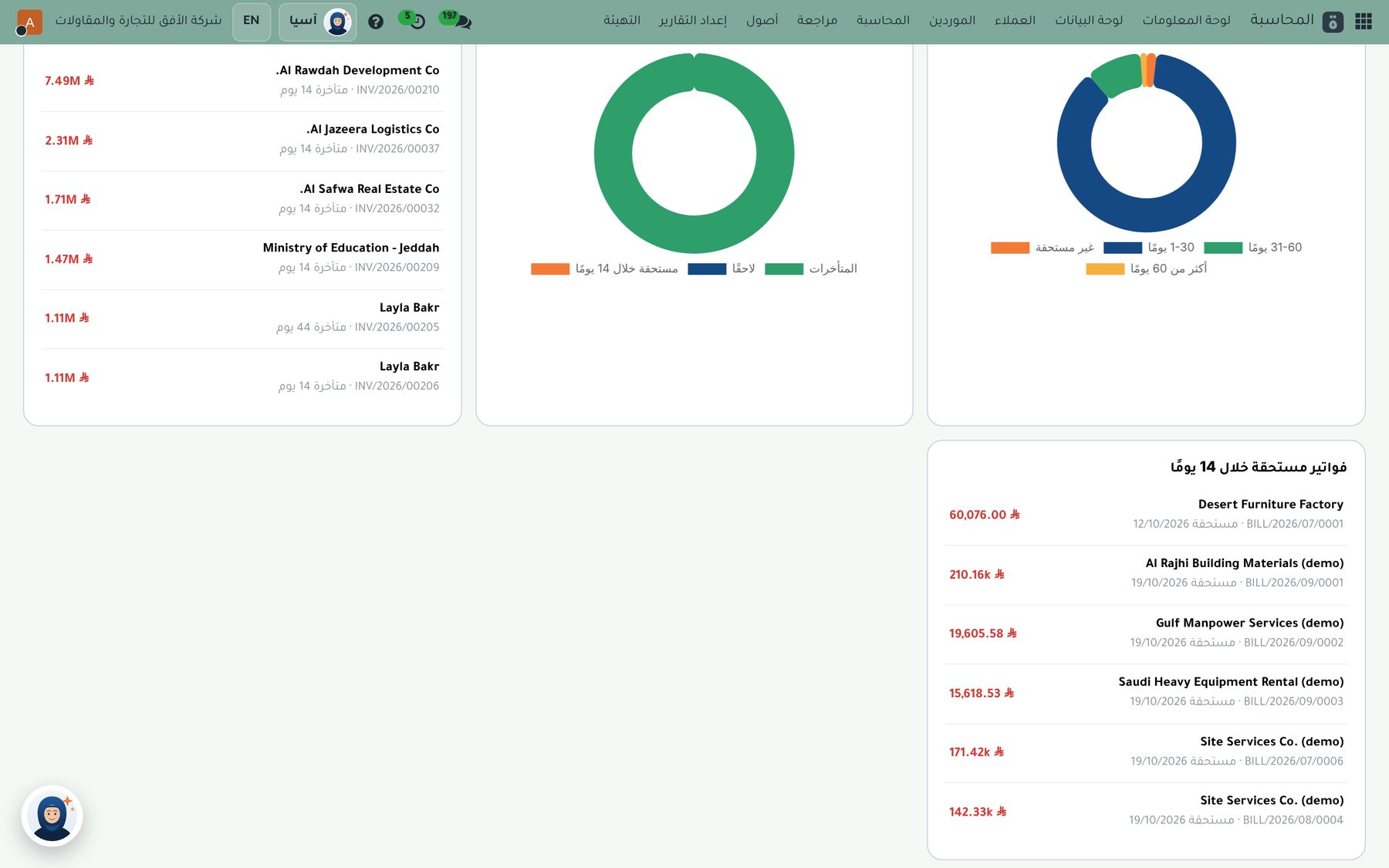Open the floating assistant avatar bubble
Image resolution: width=1389 pixels, height=868 pixels.
[52, 816]
